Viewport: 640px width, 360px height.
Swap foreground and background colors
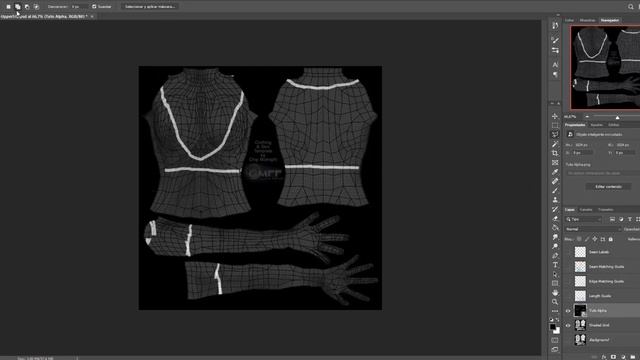pyautogui.click(x=558, y=320)
